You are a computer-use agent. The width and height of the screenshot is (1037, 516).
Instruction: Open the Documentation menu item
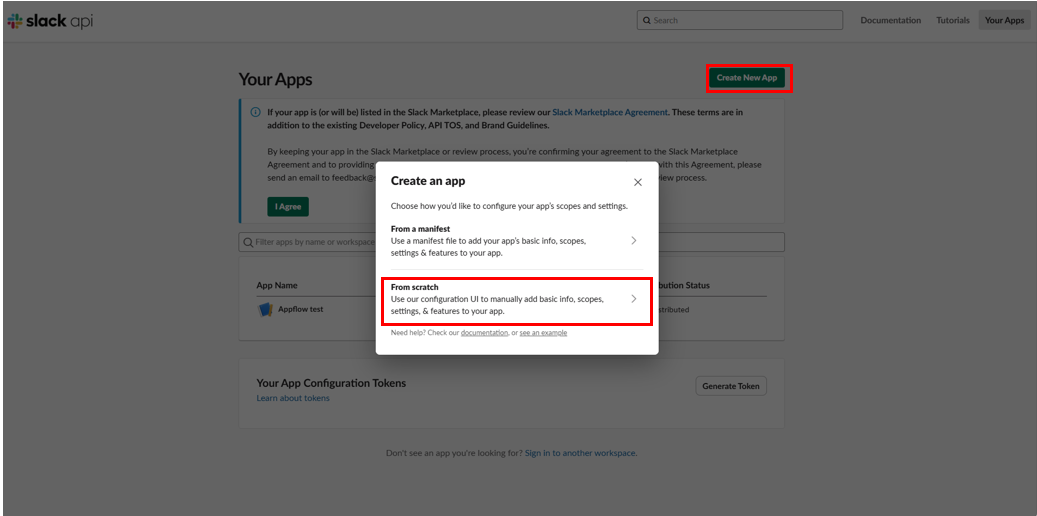pos(890,21)
